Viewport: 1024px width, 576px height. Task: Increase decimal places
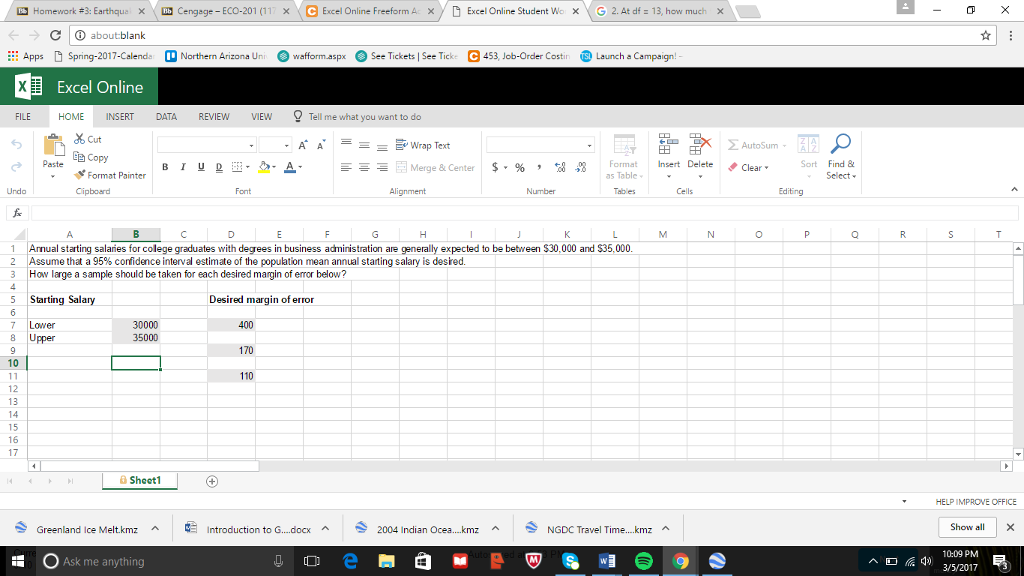coord(560,166)
